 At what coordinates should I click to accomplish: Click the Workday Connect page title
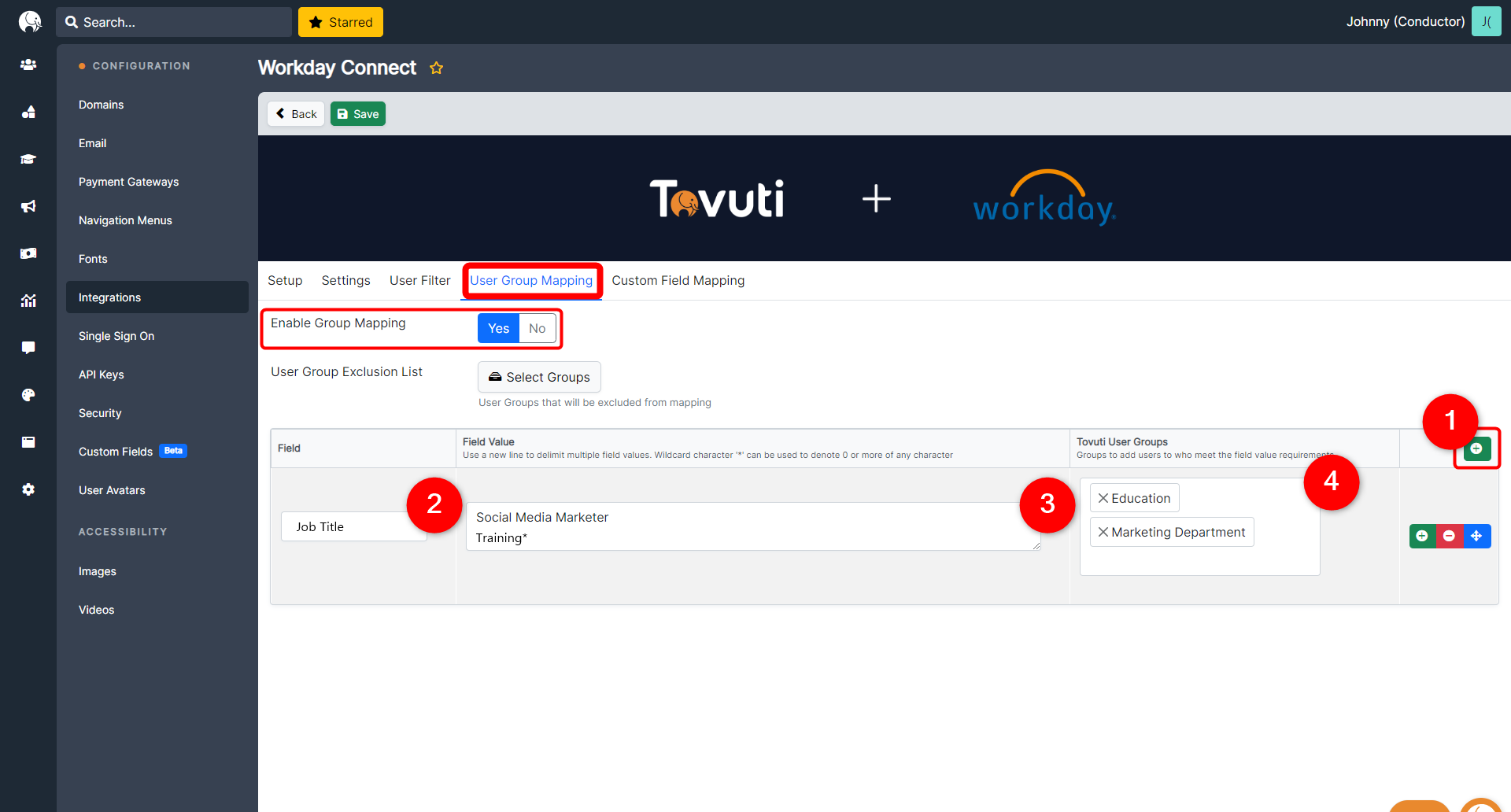337,68
